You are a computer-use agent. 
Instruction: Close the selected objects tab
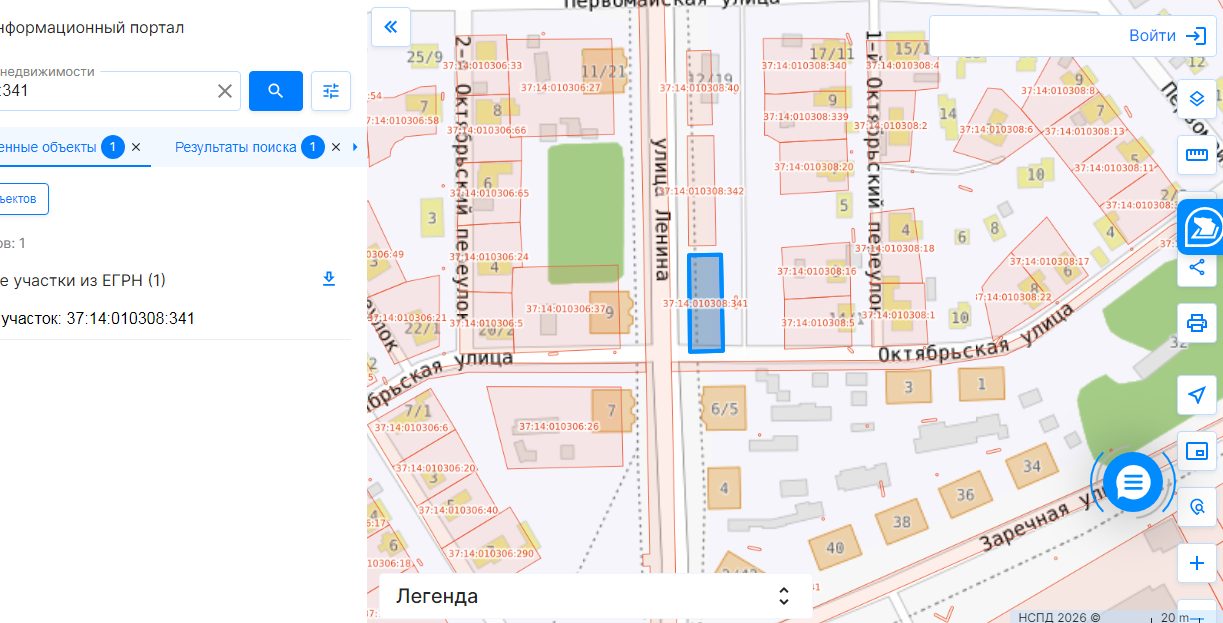[136, 147]
